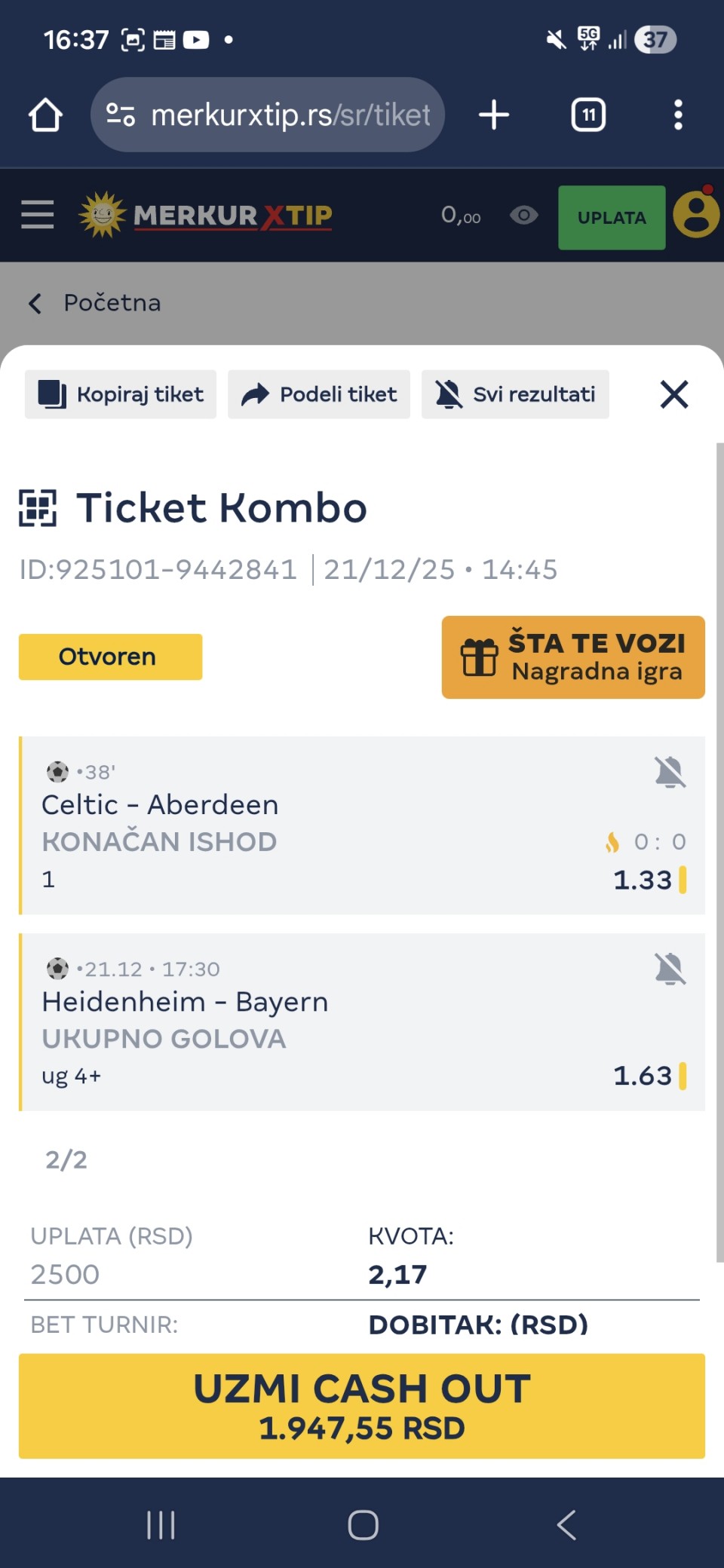Tap the Merkur Xtip logo
Viewport: 724px width, 1568px height.
point(207,216)
